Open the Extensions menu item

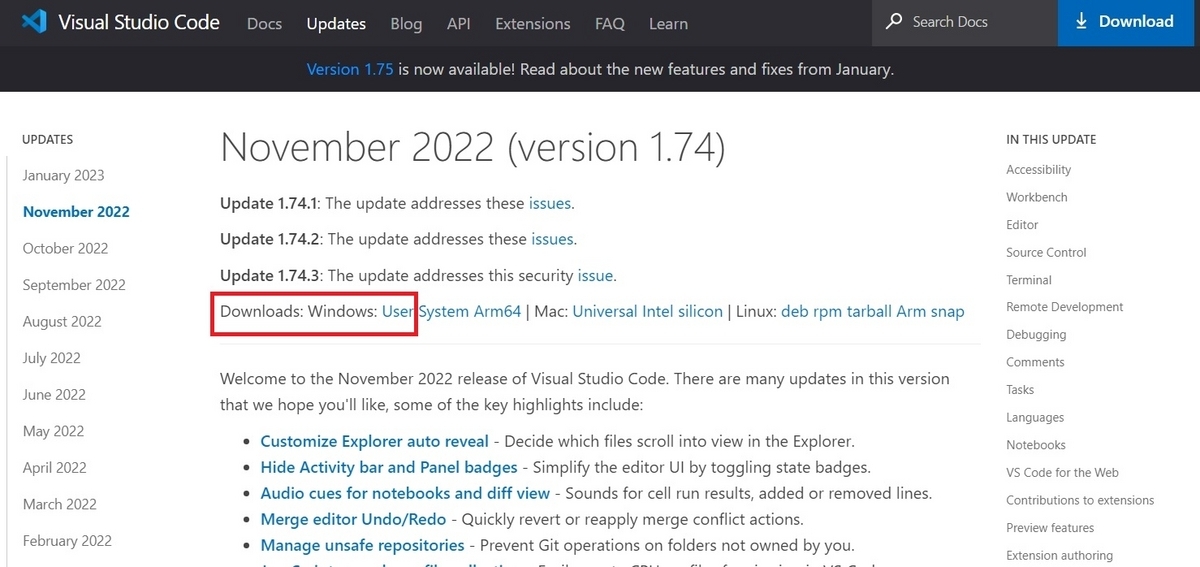[533, 23]
